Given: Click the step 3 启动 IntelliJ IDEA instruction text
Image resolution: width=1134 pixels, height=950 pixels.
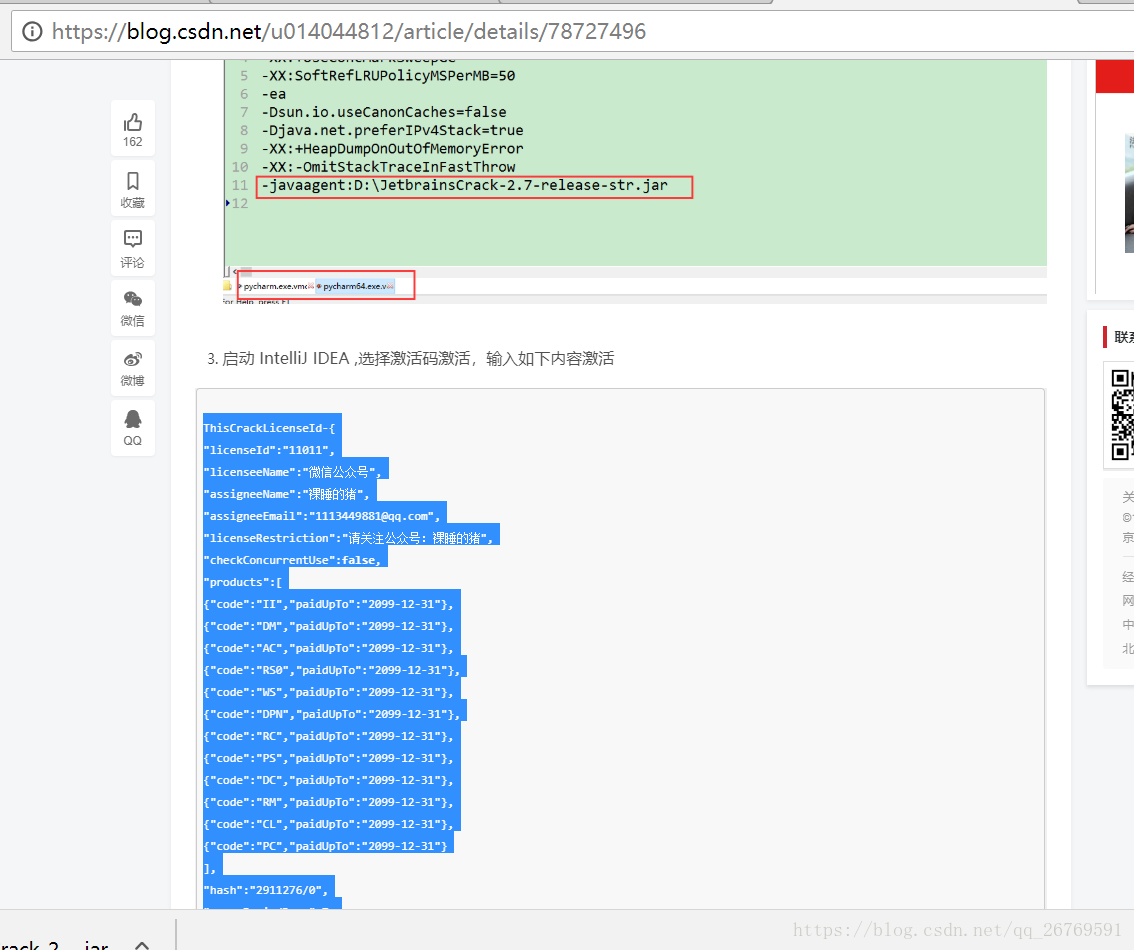Looking at the screenshot, I should pos(411,359).
